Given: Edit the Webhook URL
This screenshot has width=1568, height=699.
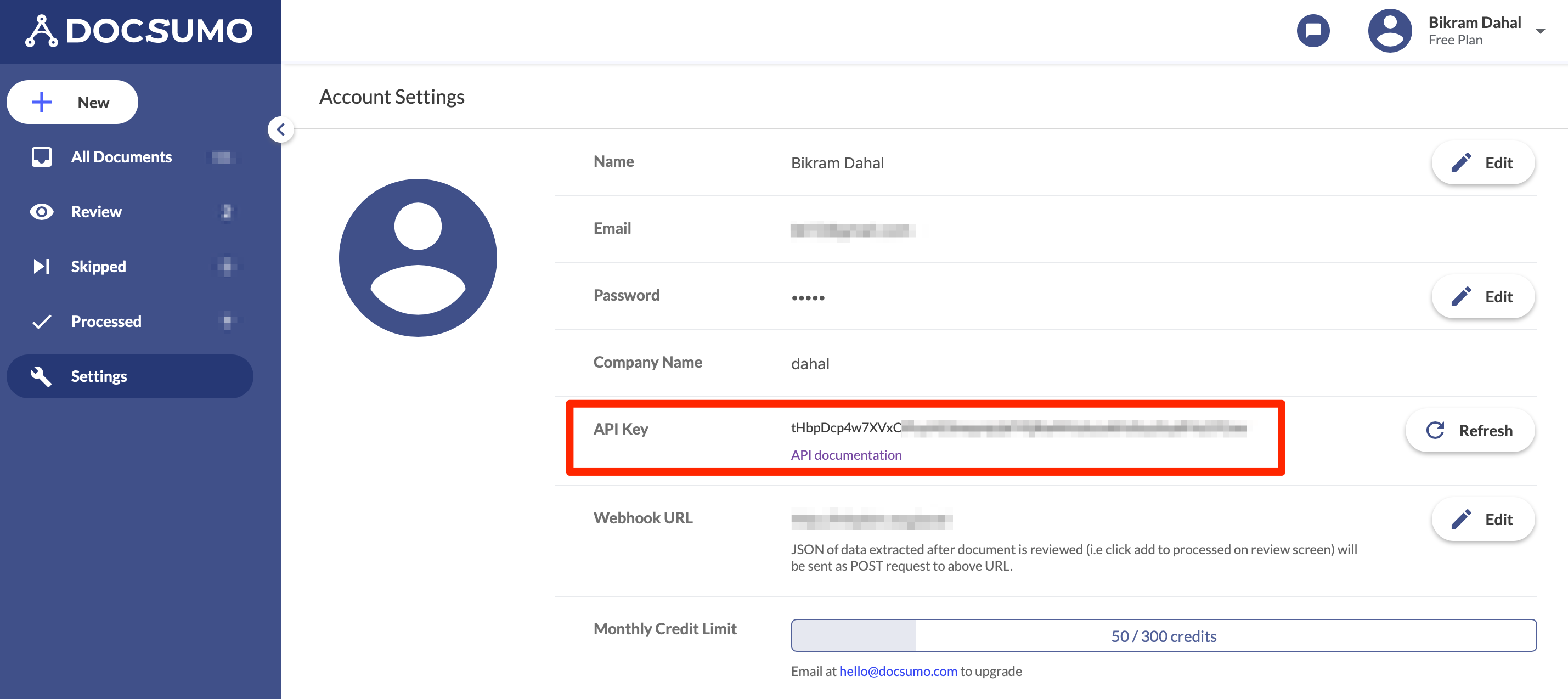Looking at the screenshot, I should [x=1483, y=520].
